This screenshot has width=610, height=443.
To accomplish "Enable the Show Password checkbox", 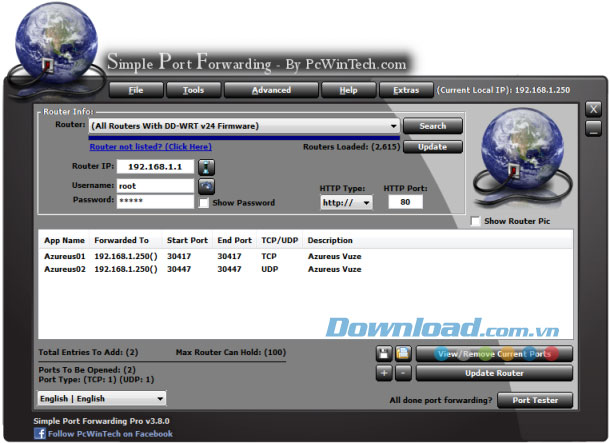I will (204, 203).
